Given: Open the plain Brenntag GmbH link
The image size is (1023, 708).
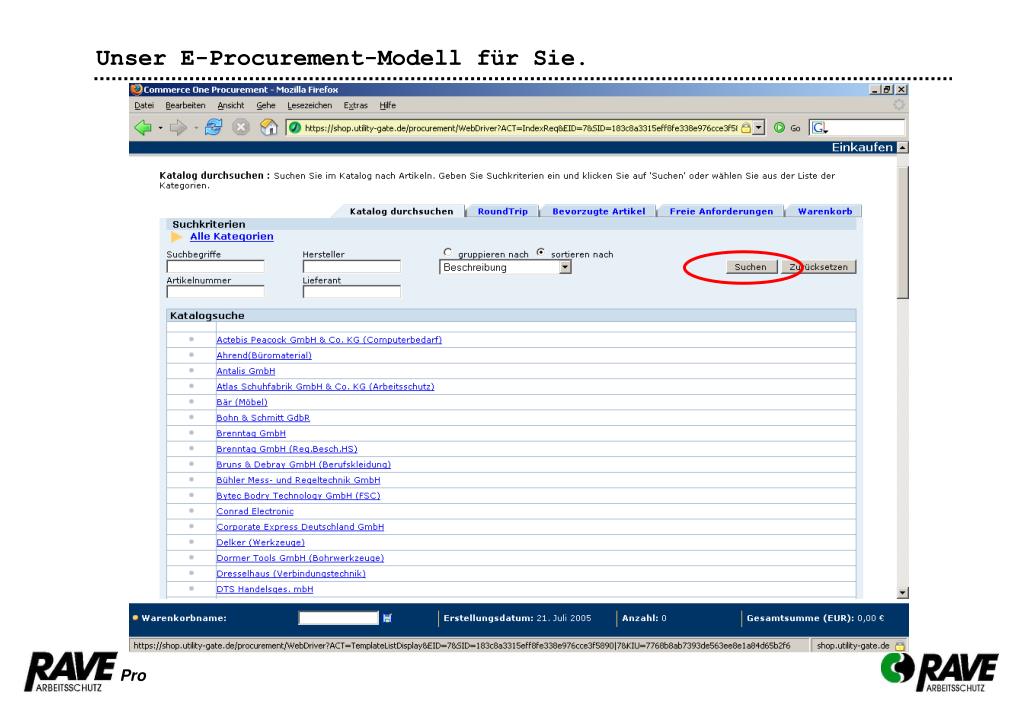Looking at the screenshot, I should click(251, 434).
